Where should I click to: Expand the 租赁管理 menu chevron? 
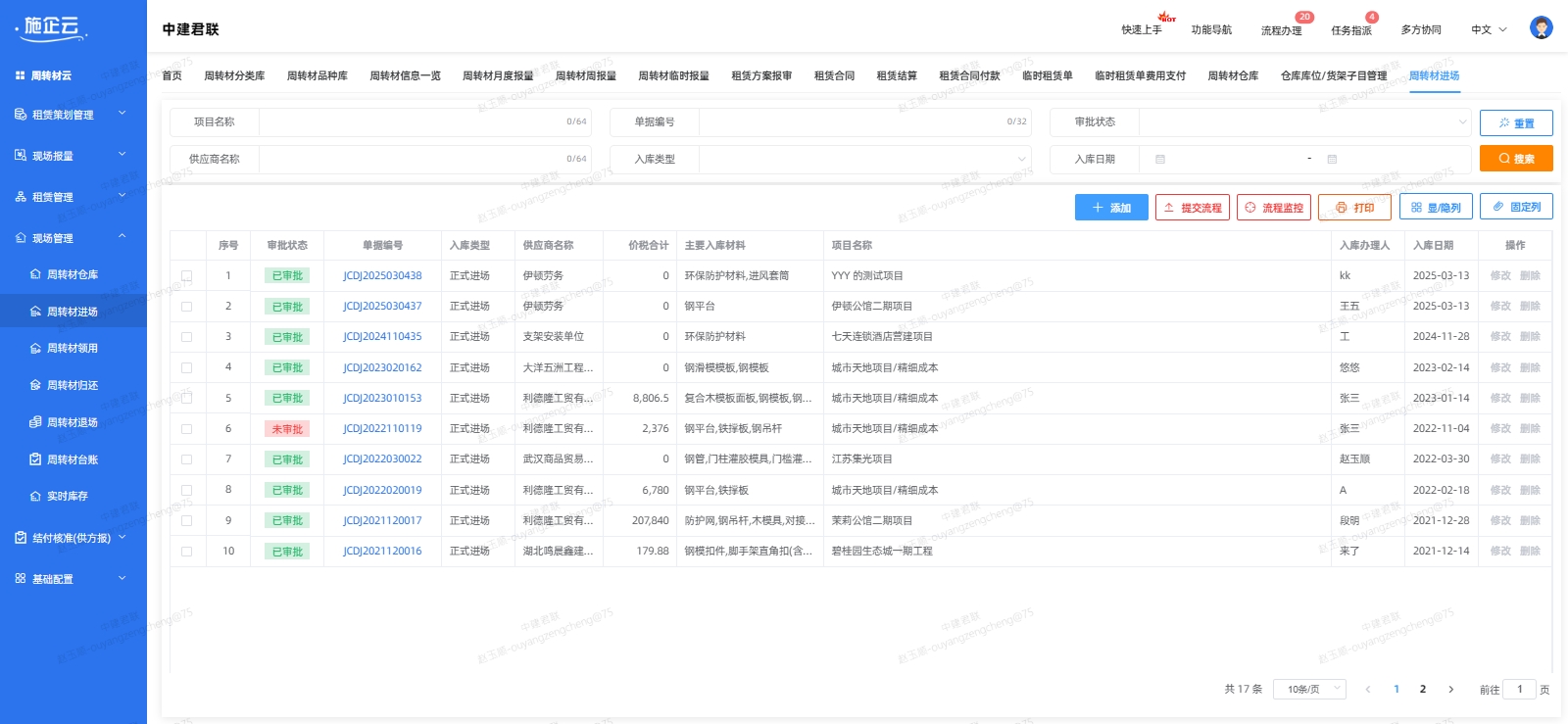(122, 196)
